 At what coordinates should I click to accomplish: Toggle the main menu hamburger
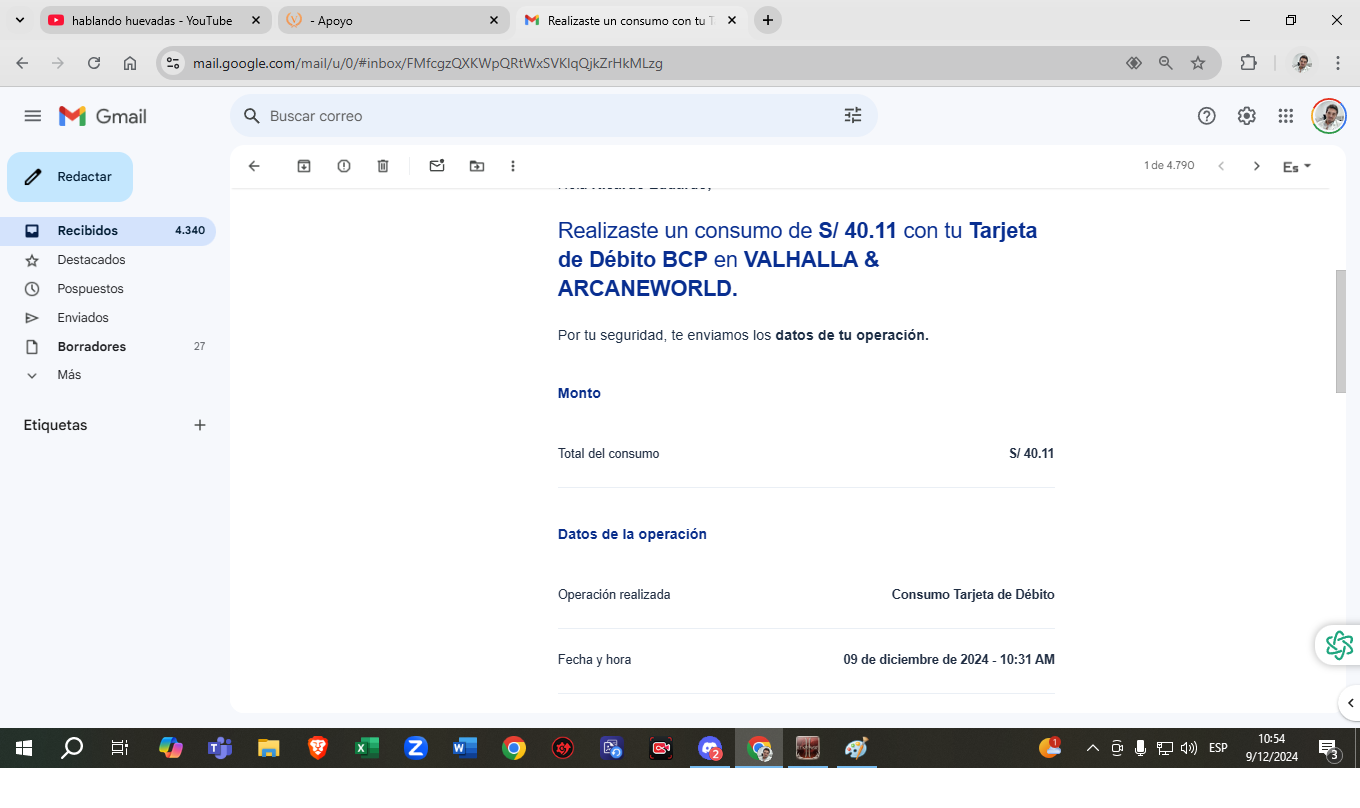(33, 116)
